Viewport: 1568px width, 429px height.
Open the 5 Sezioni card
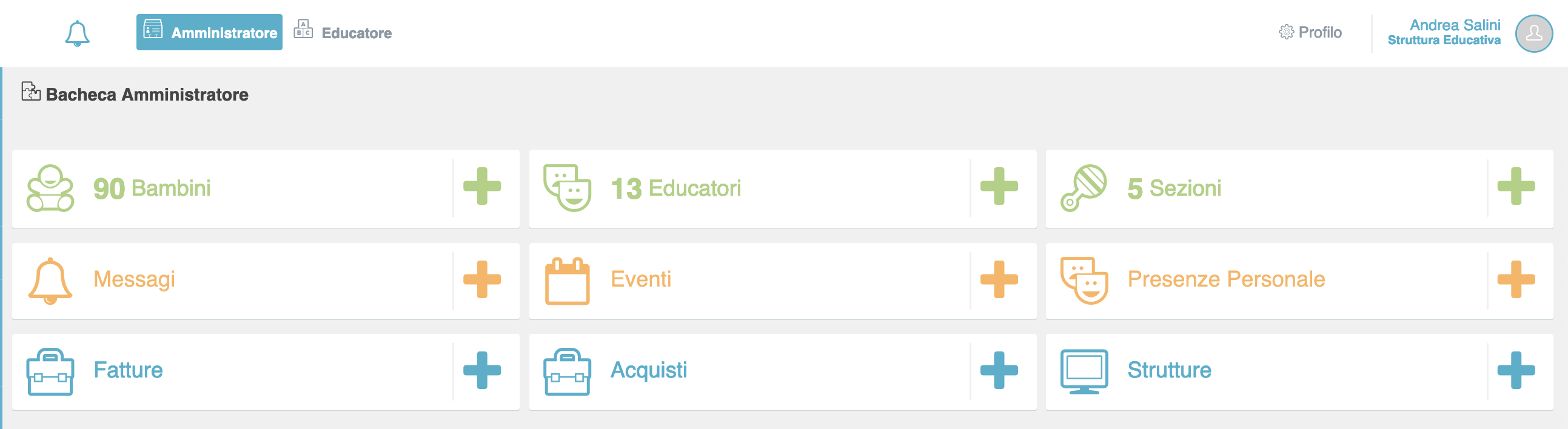(x=1266, y=188)
